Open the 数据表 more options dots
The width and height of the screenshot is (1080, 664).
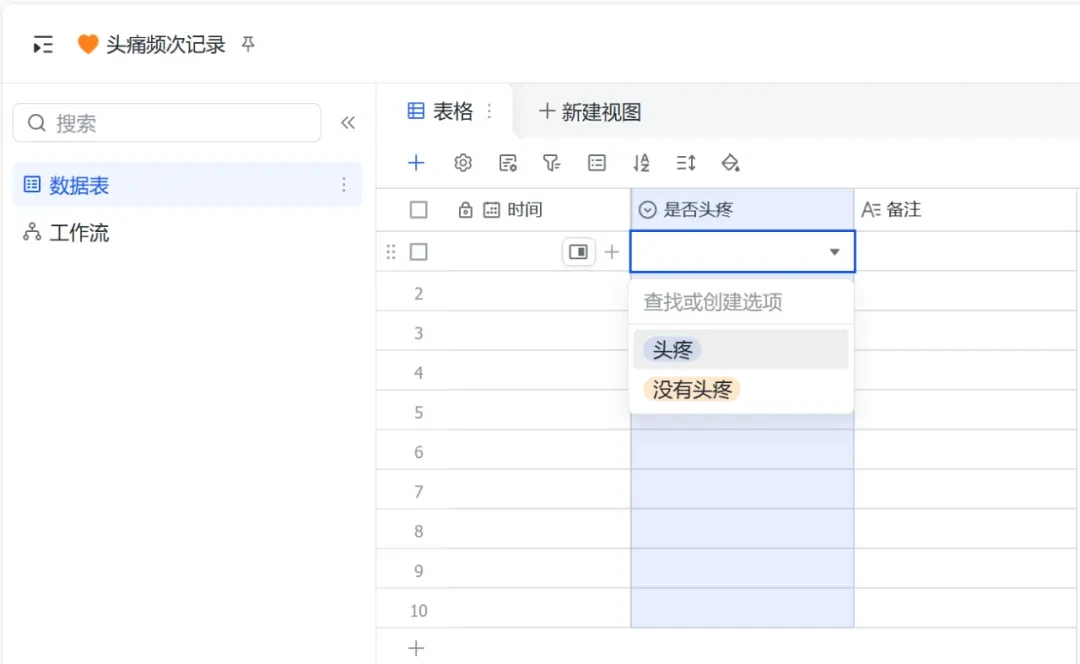click(x=344, y=185)
